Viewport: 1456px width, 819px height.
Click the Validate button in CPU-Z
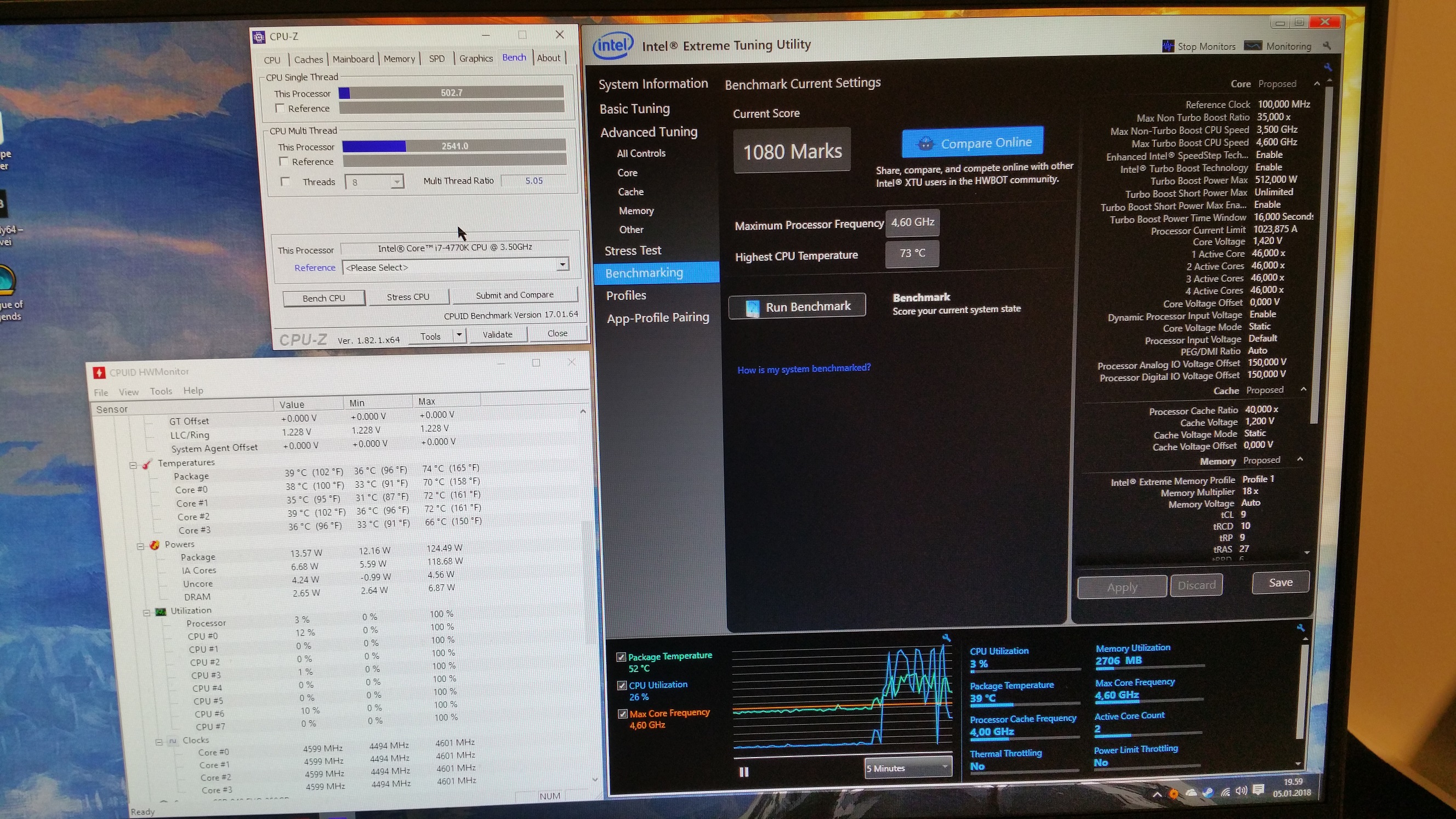[497, 334]
